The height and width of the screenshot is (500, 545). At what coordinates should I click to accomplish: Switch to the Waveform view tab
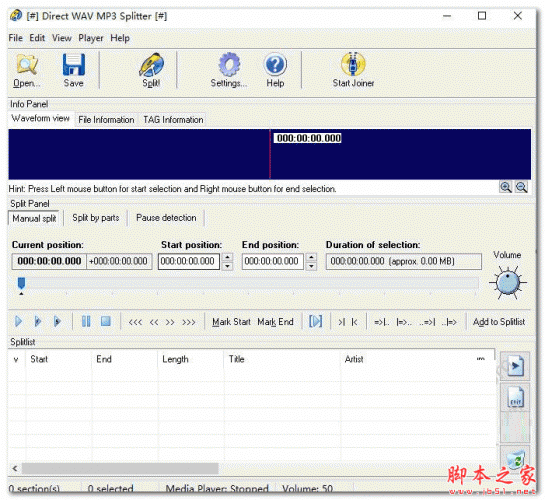click(x=41, y=118)
